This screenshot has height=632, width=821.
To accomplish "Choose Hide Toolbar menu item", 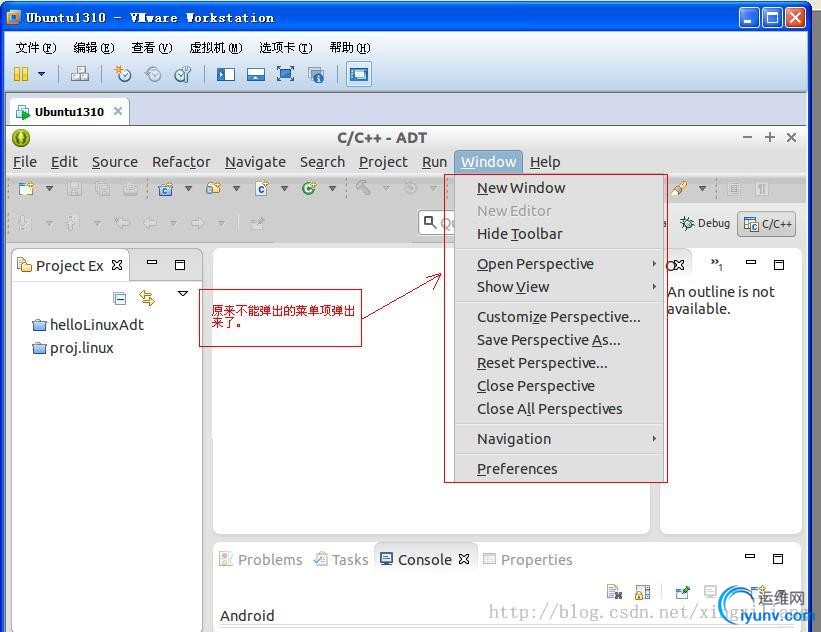I will [559, 234].
